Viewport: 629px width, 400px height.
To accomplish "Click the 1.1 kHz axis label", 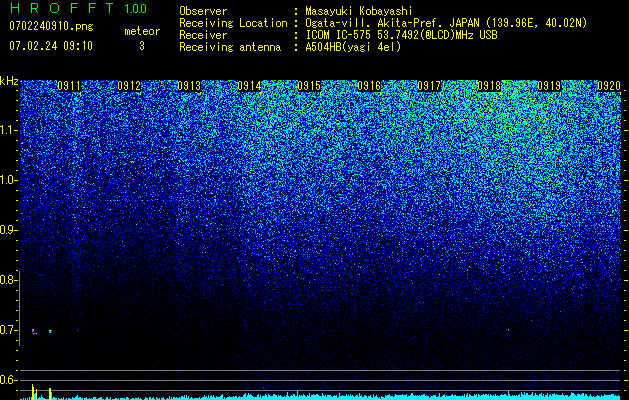I will (x=9, y=130).
